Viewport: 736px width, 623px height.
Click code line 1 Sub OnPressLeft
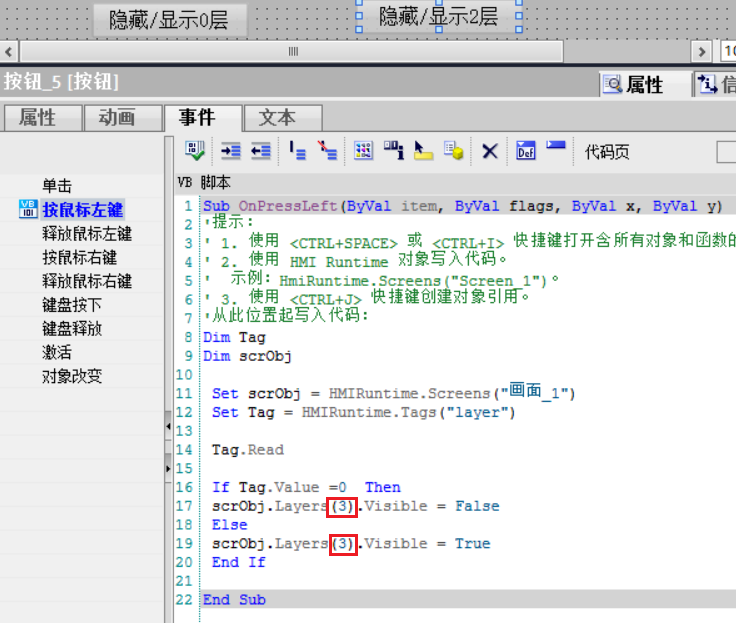coord(462,206)
